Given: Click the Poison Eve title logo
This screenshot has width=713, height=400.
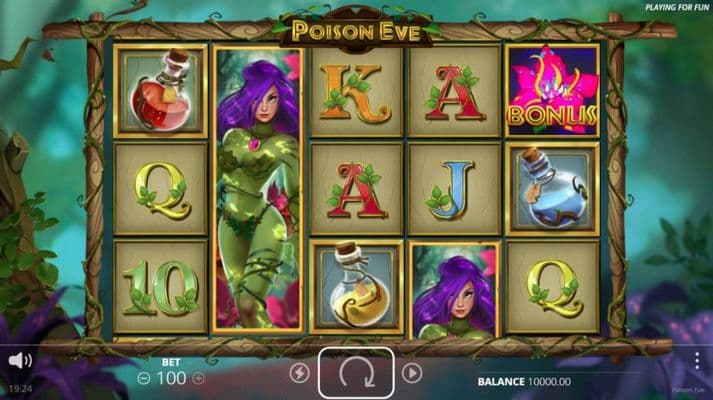Looking at the screenshot, I should (356, 30).
